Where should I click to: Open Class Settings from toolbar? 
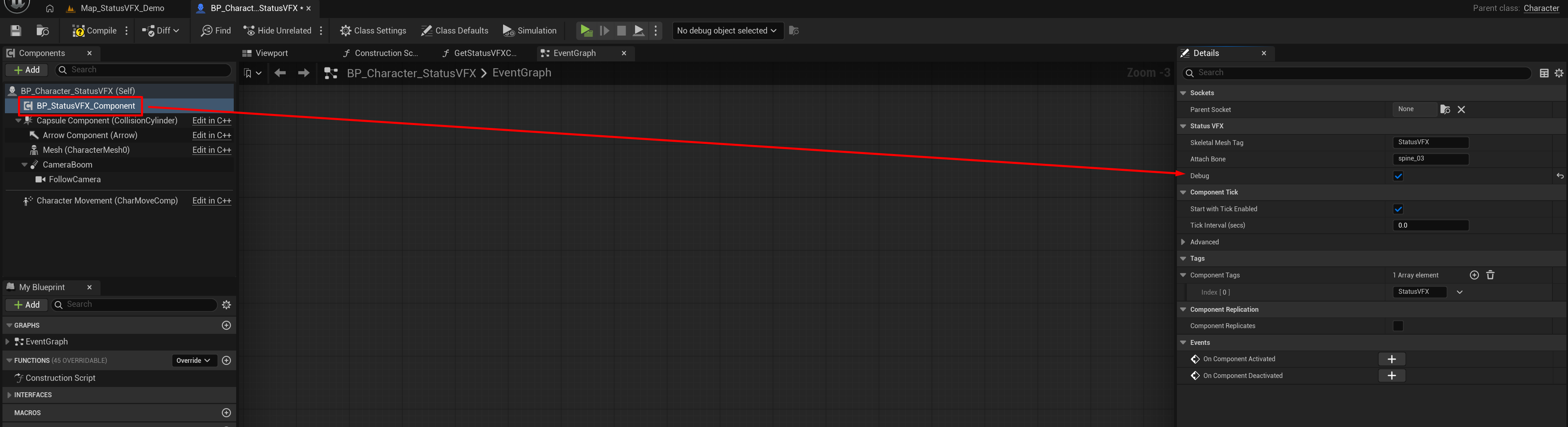(x=373, y=30)
